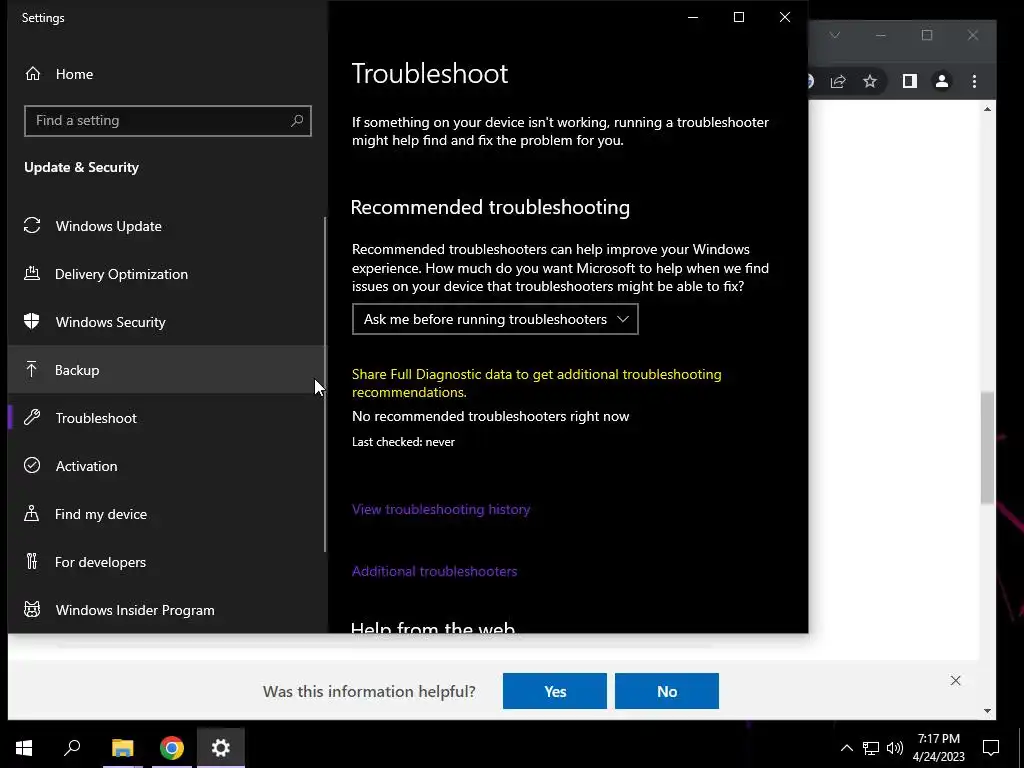Click Chrome share page icon

click(x=838, y=81)
